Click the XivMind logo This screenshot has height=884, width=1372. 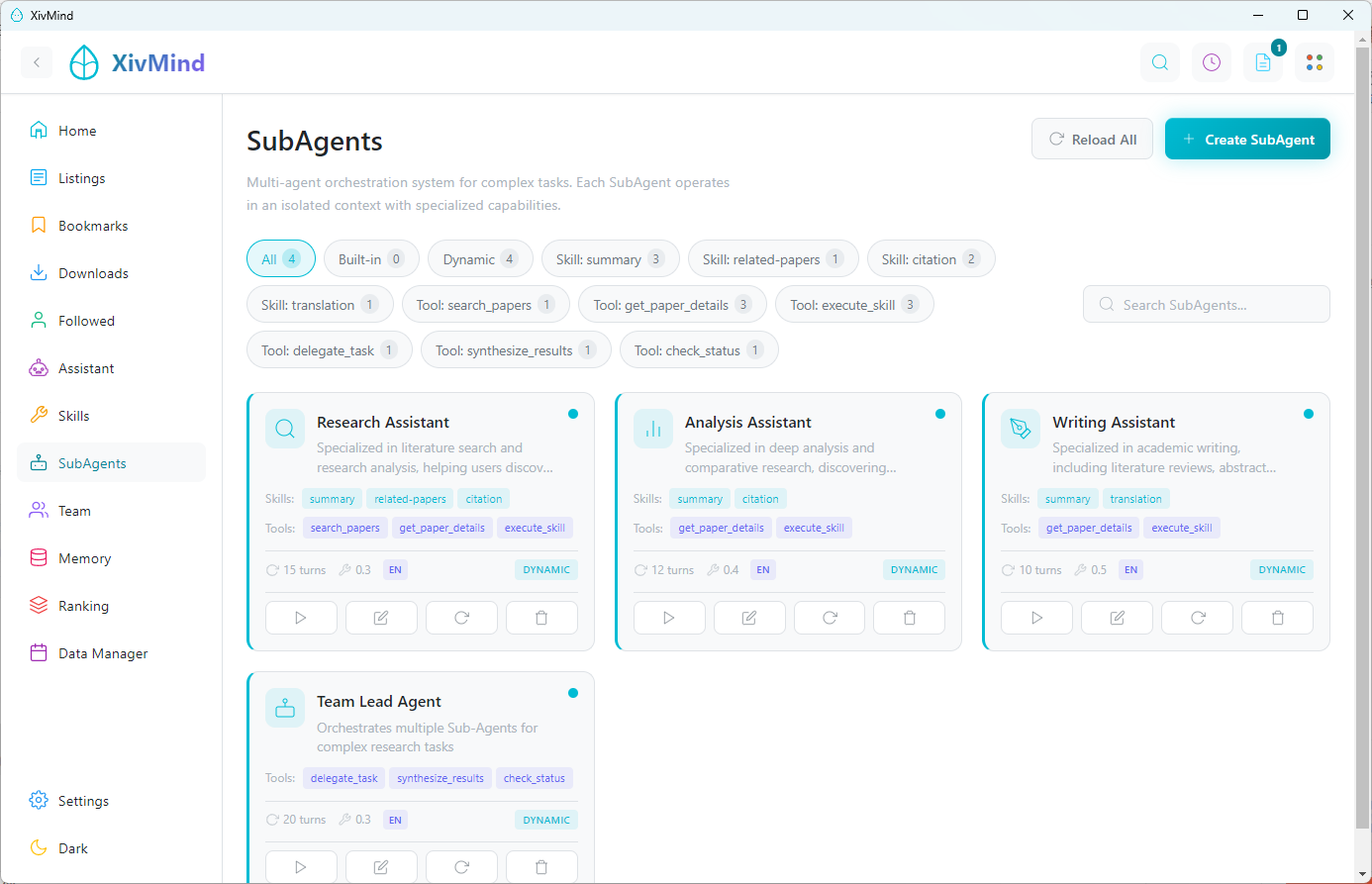pos(138,62)
